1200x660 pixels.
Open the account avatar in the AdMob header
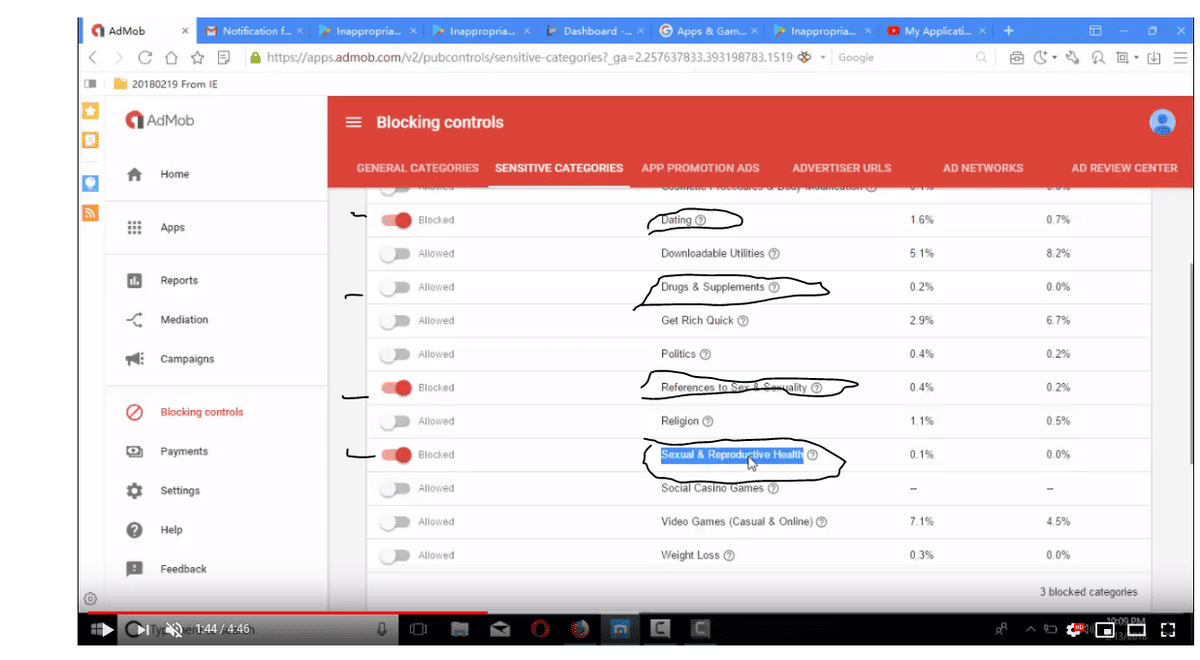click(1162, 122)
